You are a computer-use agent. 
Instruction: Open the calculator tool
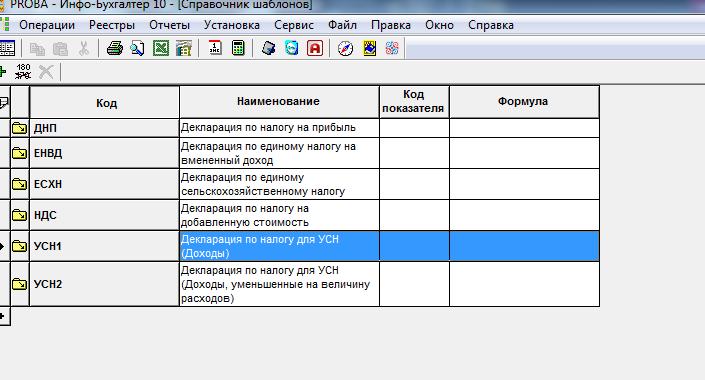click(x=238, y=48)
